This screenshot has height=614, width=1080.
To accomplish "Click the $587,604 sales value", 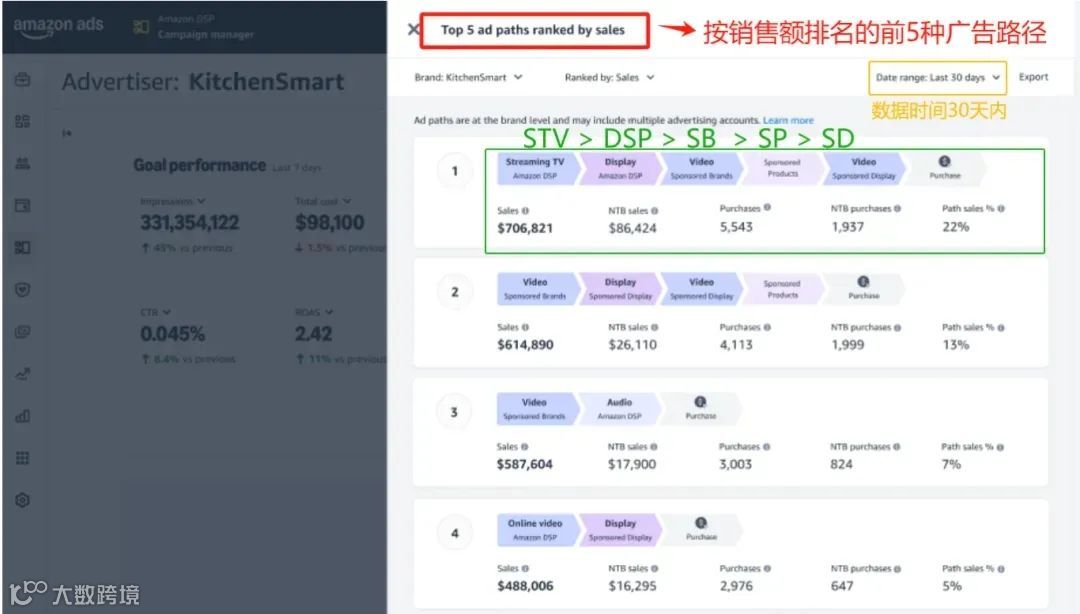I will point(524,464).
